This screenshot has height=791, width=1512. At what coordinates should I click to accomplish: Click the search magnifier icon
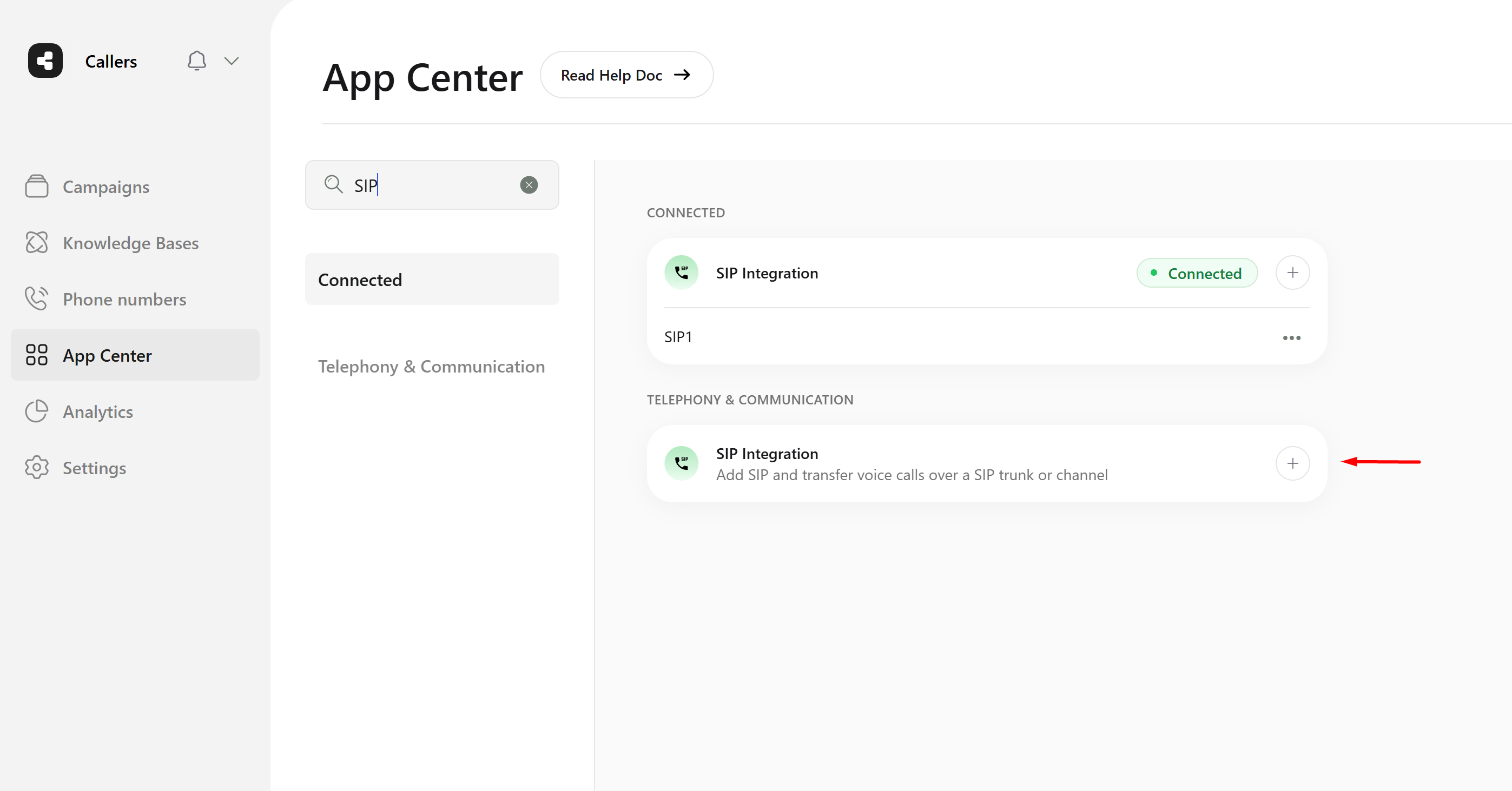333,184
